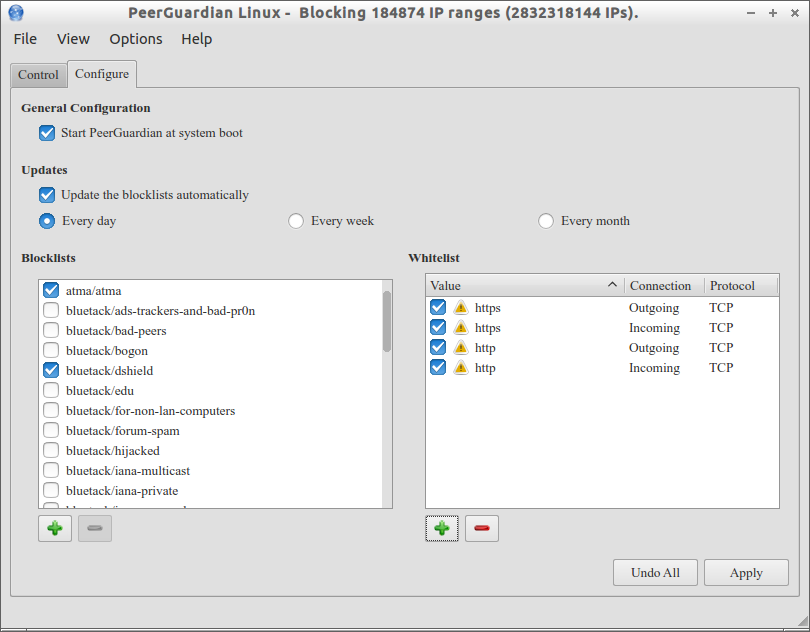Uncheck the https Outgoing whitelist entry
Image resolution: width=810 pixels, height=632 pixels.
pyautogui.click(x=438, y=307)
